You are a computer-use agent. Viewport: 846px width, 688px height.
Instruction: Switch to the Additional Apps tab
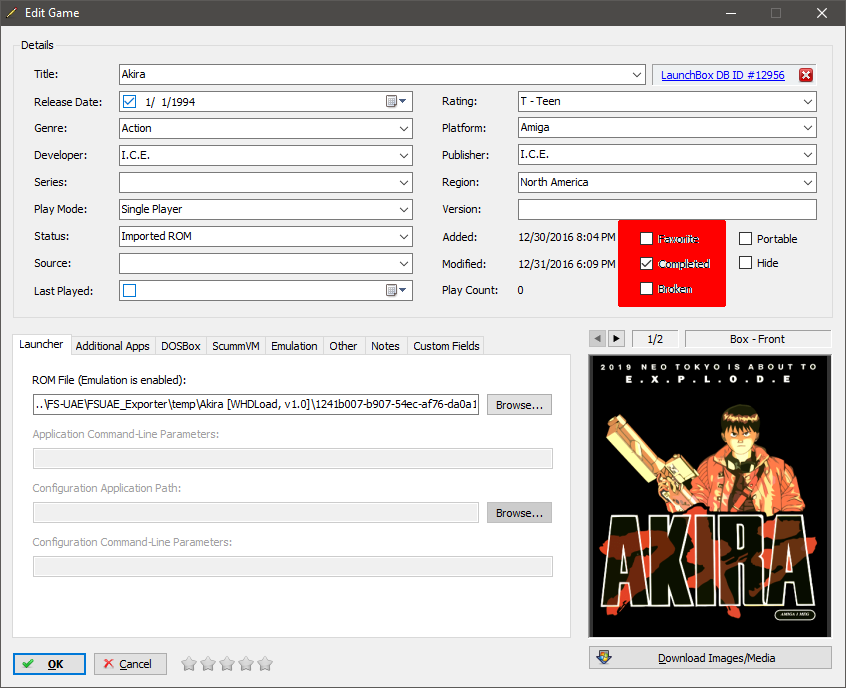(x=113, y=346)
